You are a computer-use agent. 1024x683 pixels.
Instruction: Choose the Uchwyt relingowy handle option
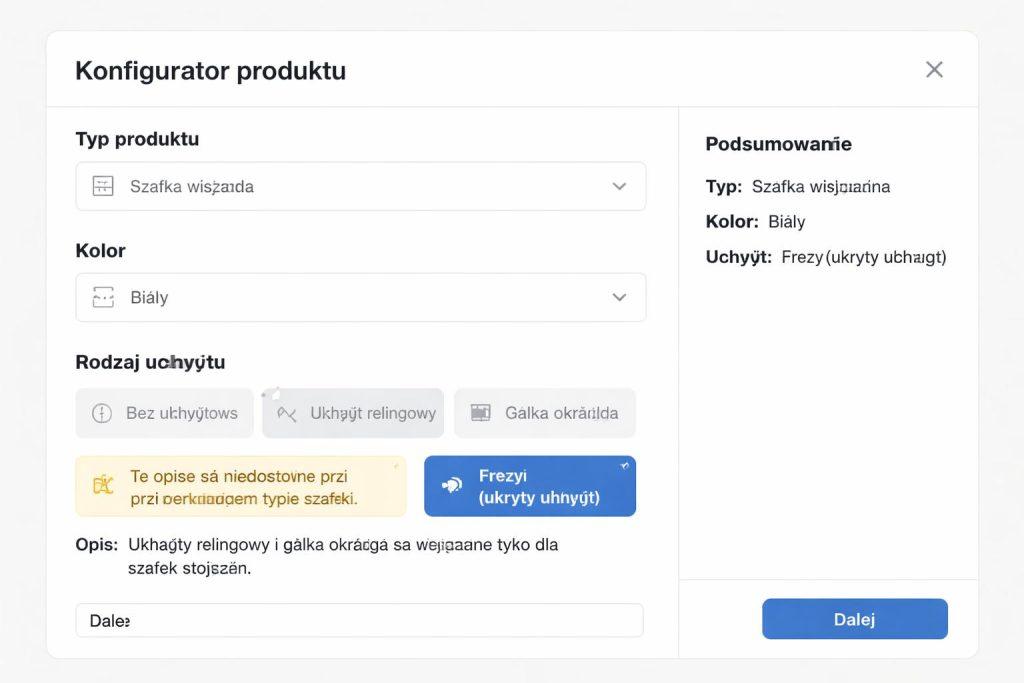[x=353, y=413]
